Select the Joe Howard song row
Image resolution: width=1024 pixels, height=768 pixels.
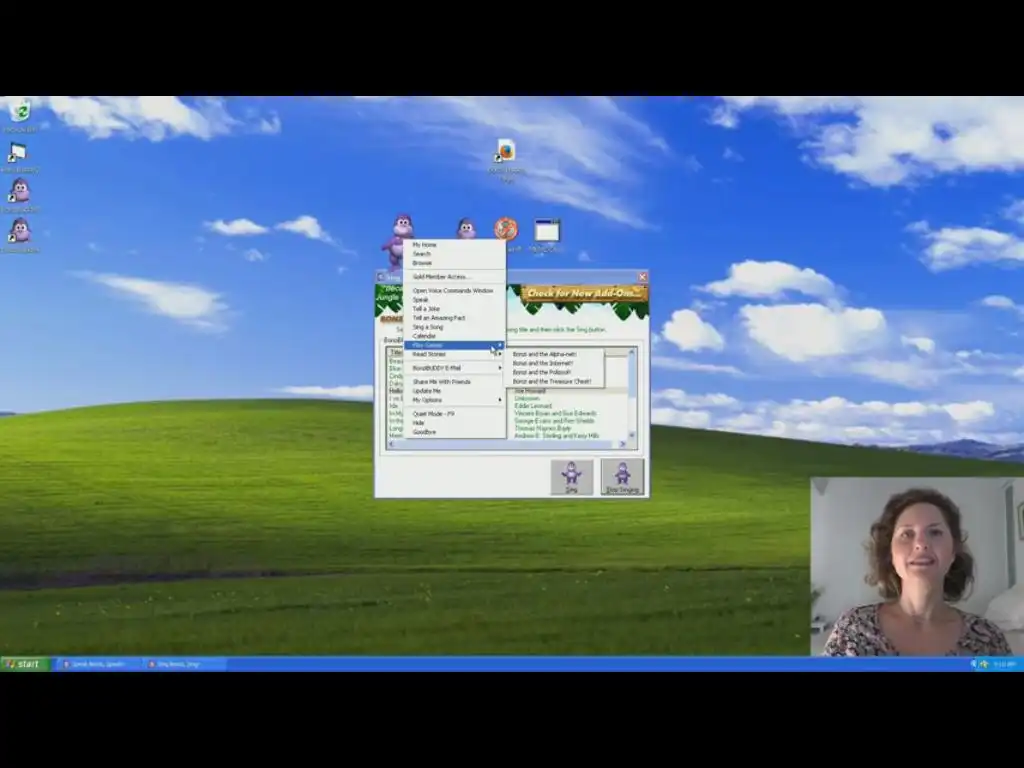point(530,391)
